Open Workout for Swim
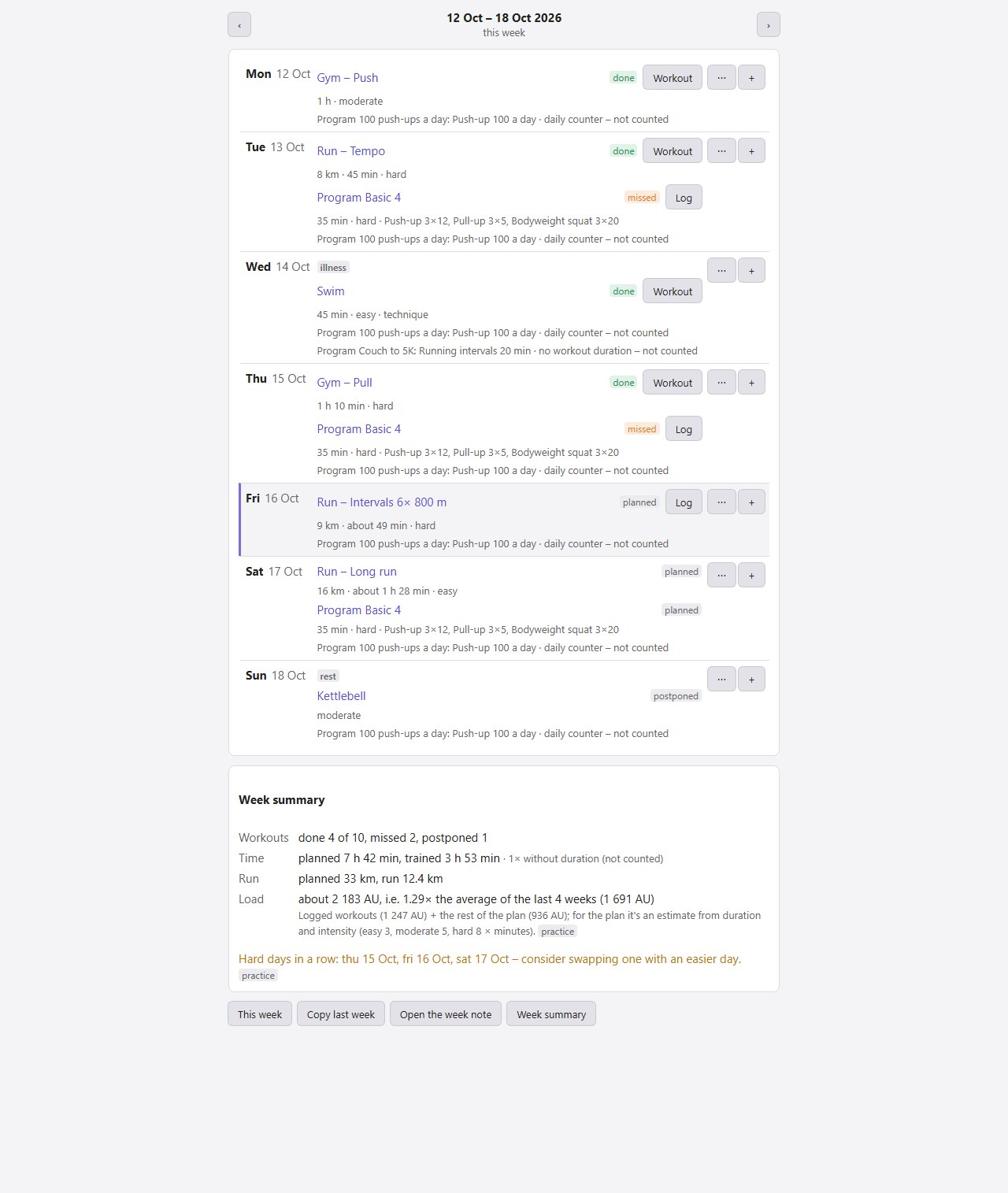This screenshot has width=1008, height=1193. coord(673,291)
